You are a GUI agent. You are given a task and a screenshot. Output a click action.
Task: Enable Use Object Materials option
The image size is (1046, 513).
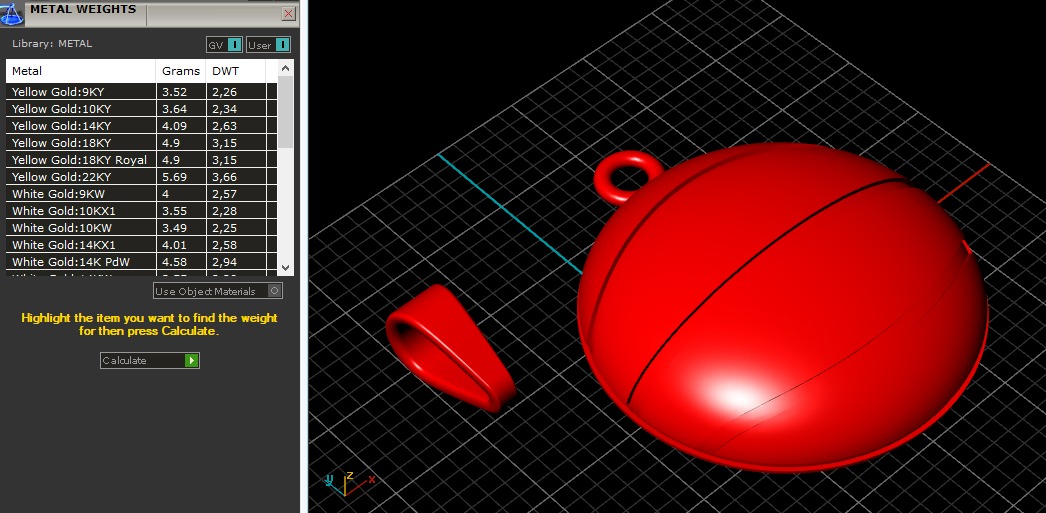pos(218,291)
